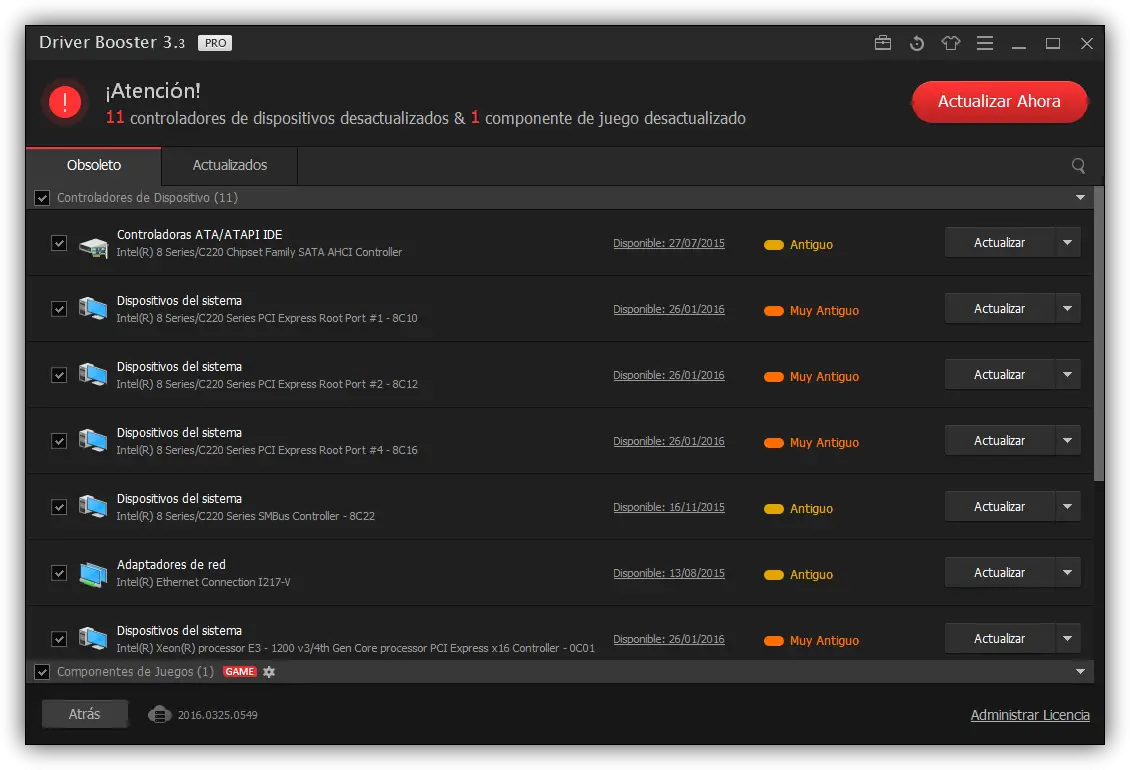Click the search magnifier icon
1130x770 pixels.
(1078, 166)
